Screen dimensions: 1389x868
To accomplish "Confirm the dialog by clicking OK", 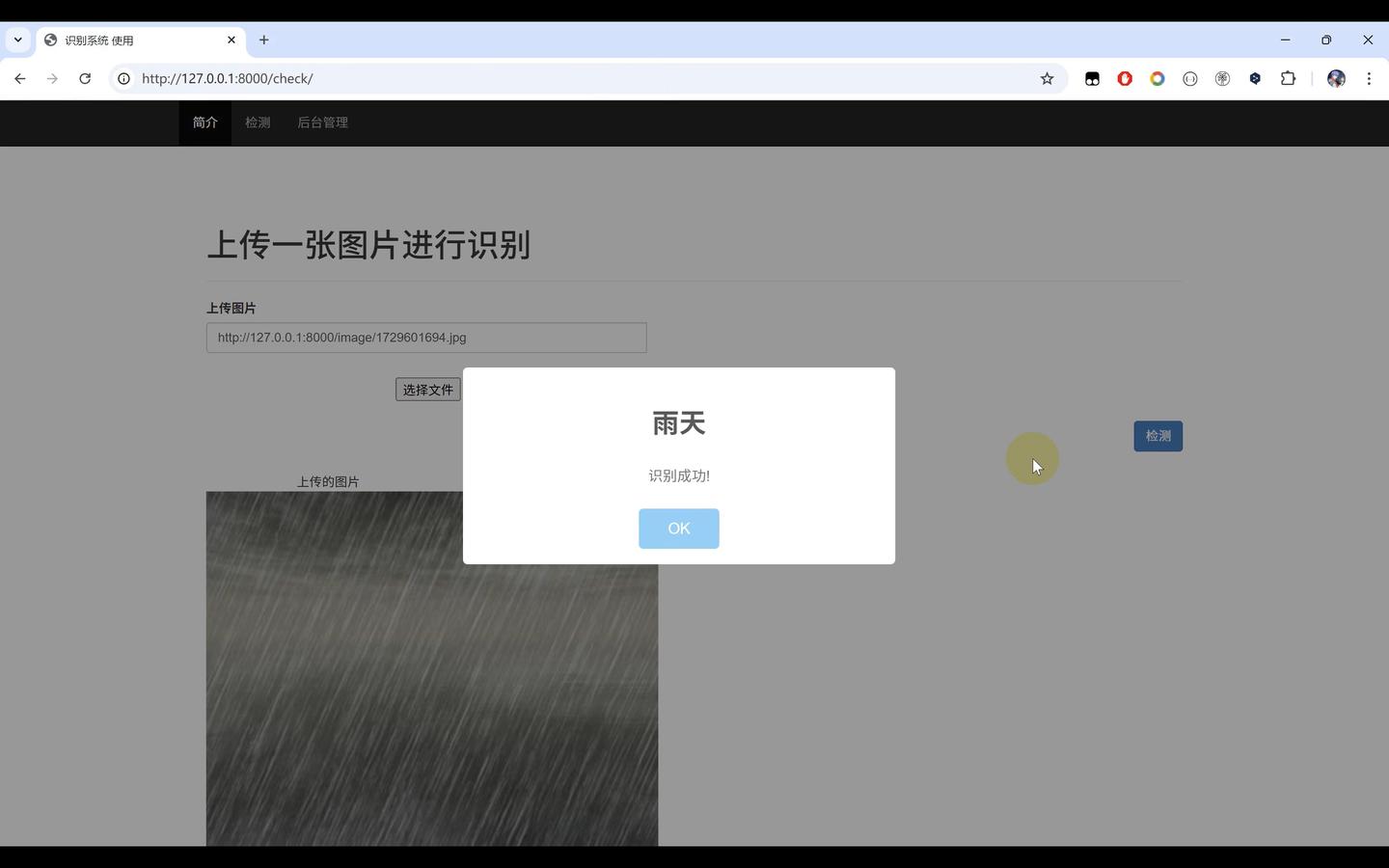I will (x=678, y=528).
